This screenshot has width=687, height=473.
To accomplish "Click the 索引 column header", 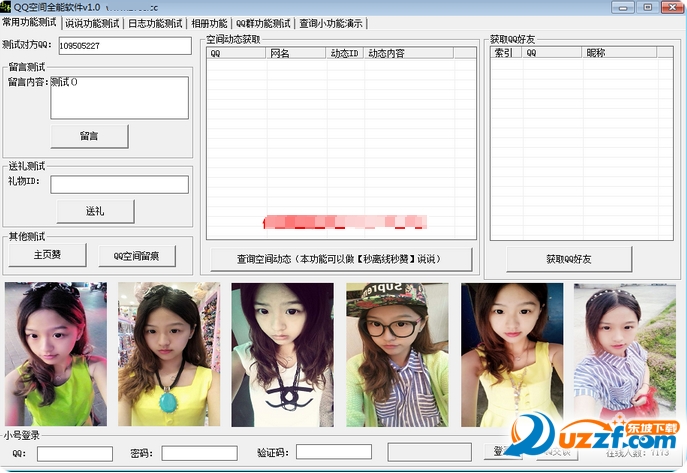I will 506,53.
